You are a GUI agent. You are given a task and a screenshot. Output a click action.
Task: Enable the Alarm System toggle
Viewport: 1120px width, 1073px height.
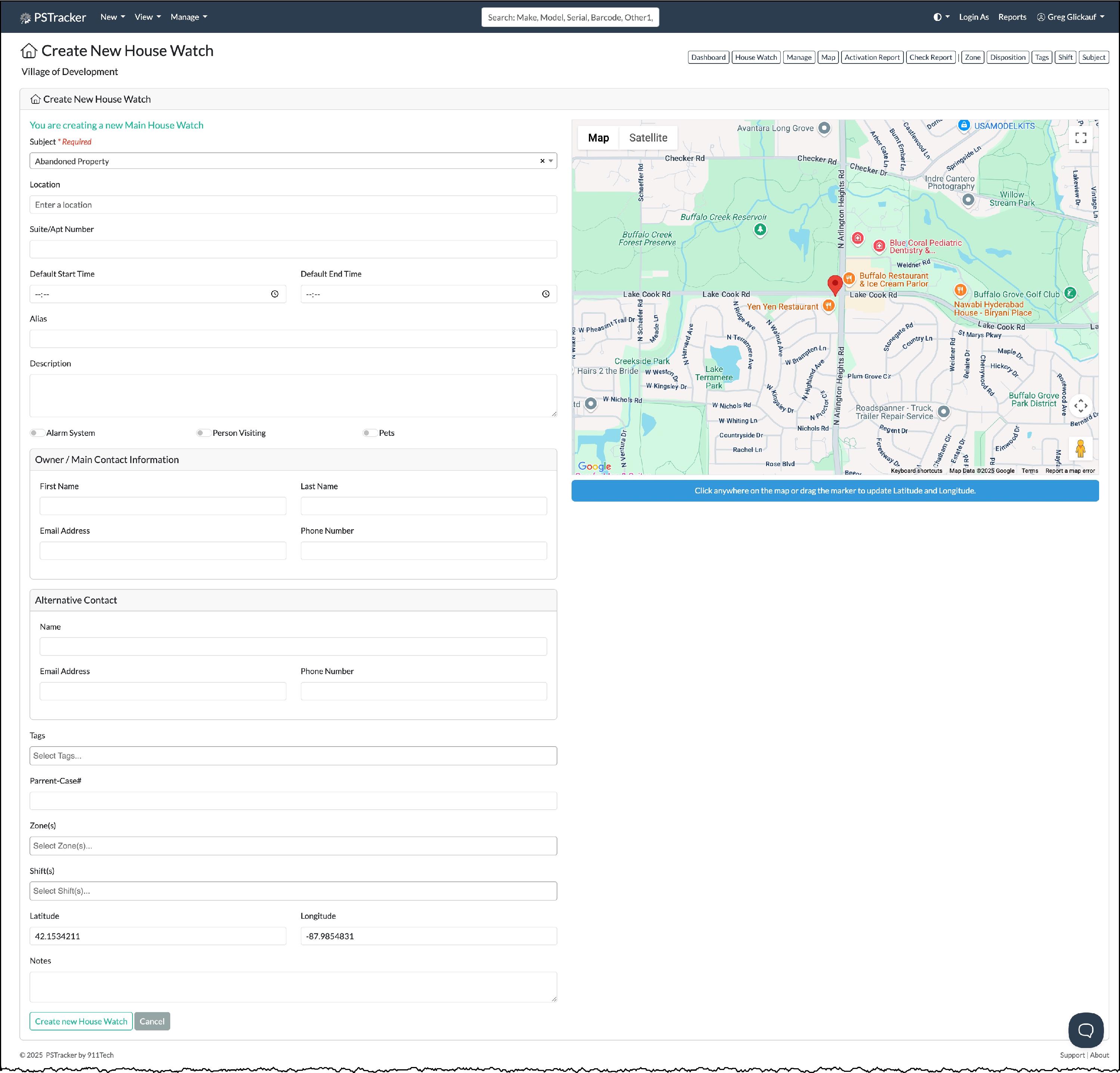37,433
